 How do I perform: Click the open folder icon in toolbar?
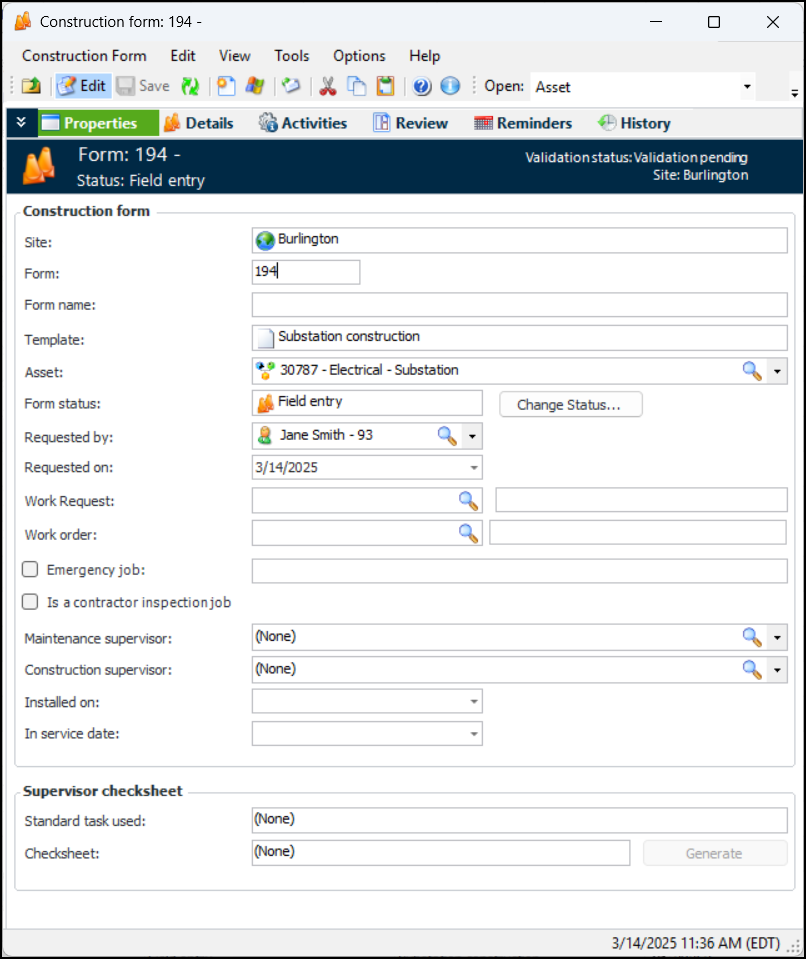tap(31, 86)
